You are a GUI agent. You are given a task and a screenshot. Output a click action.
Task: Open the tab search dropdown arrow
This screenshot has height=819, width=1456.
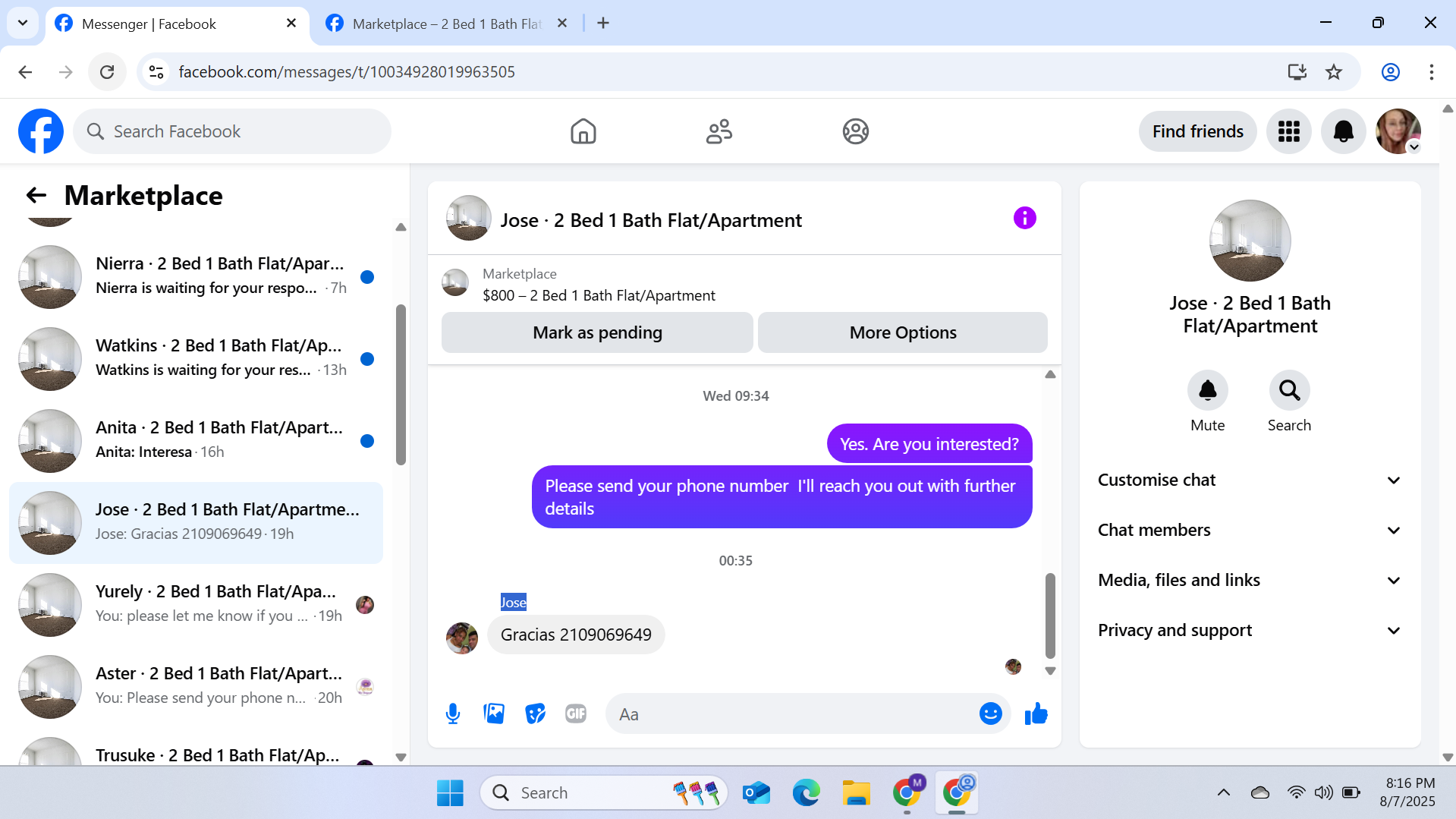pyautogui.click(x=23, y=23)
